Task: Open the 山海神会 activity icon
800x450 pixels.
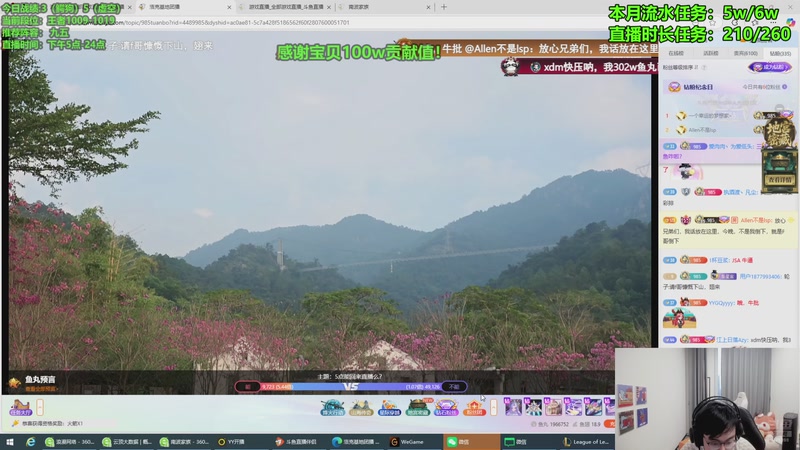Action: [x=361, y=408]
